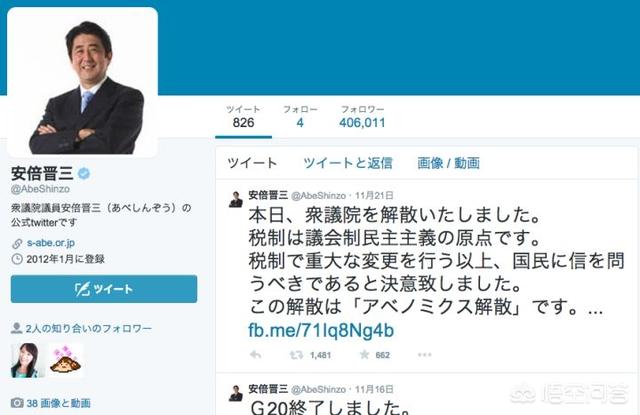Open the s-abe.or.jp website link
Screen dimensions: 640x415
point(51,243)
